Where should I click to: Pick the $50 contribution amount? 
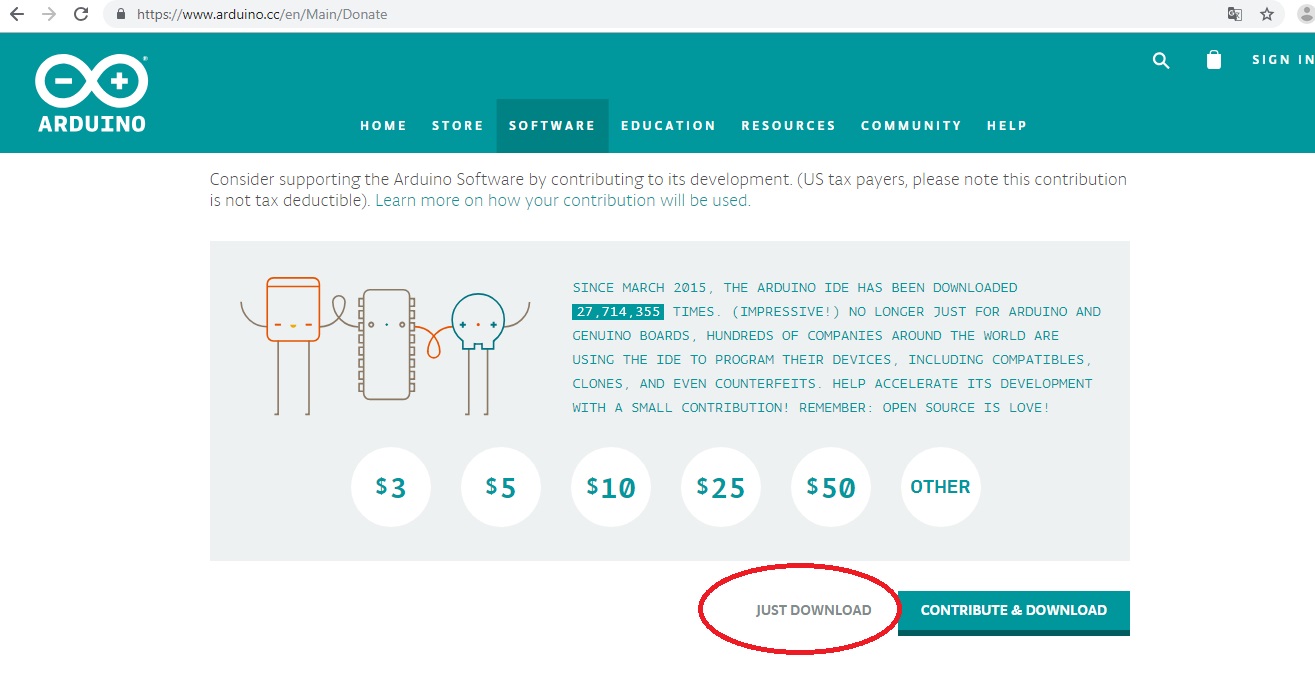coord(831,487)
